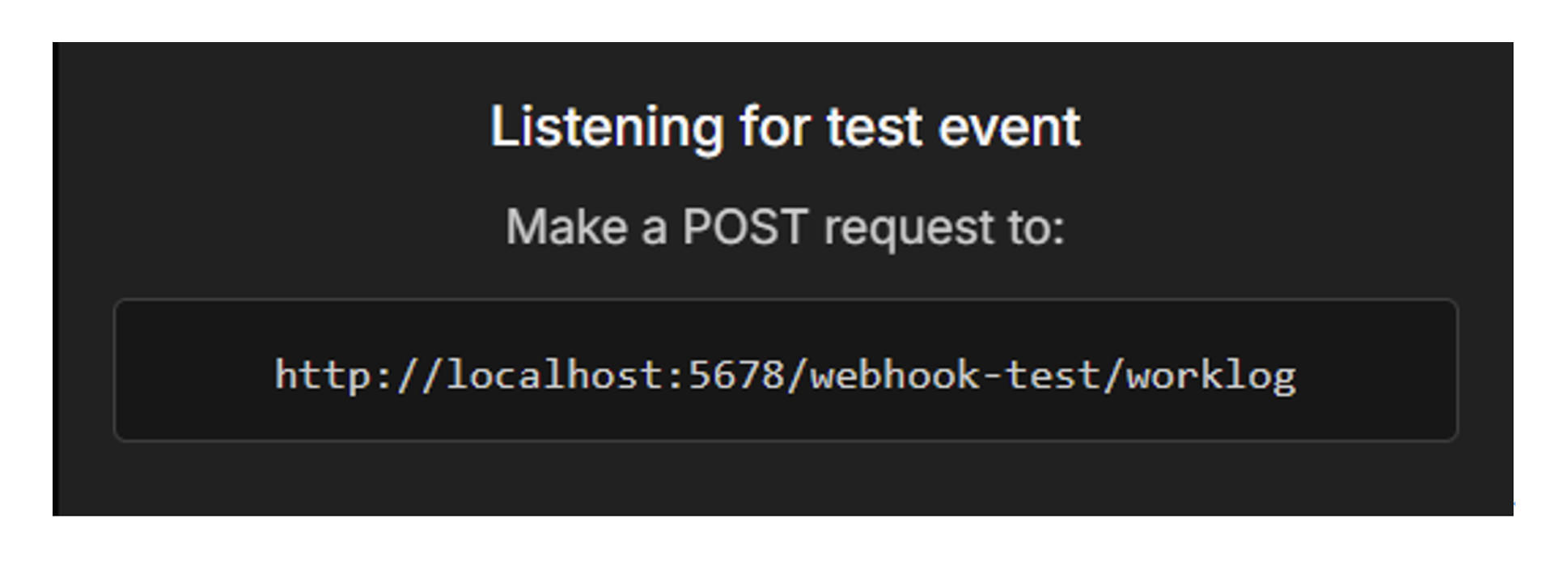Image resolution: width=1568 pixels, height=561 pixels.
Task: Click the word "test" in the heading
Action: [x=874, y=127]
